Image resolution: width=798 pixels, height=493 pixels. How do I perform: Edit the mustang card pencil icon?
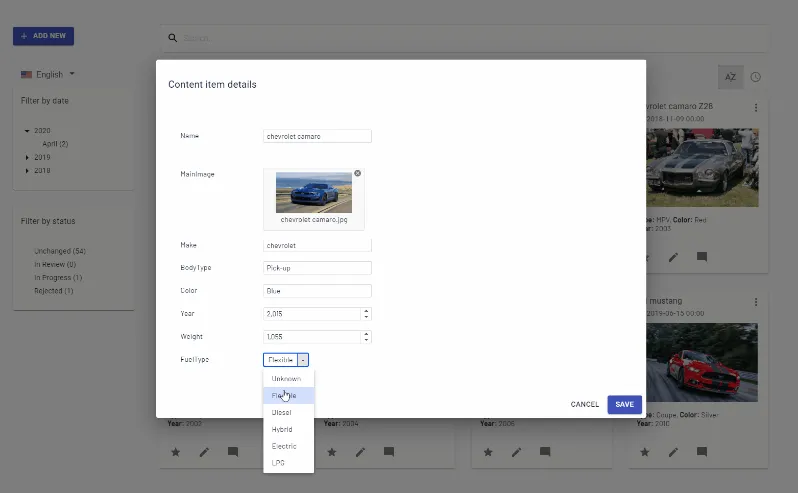click(673, 452)
